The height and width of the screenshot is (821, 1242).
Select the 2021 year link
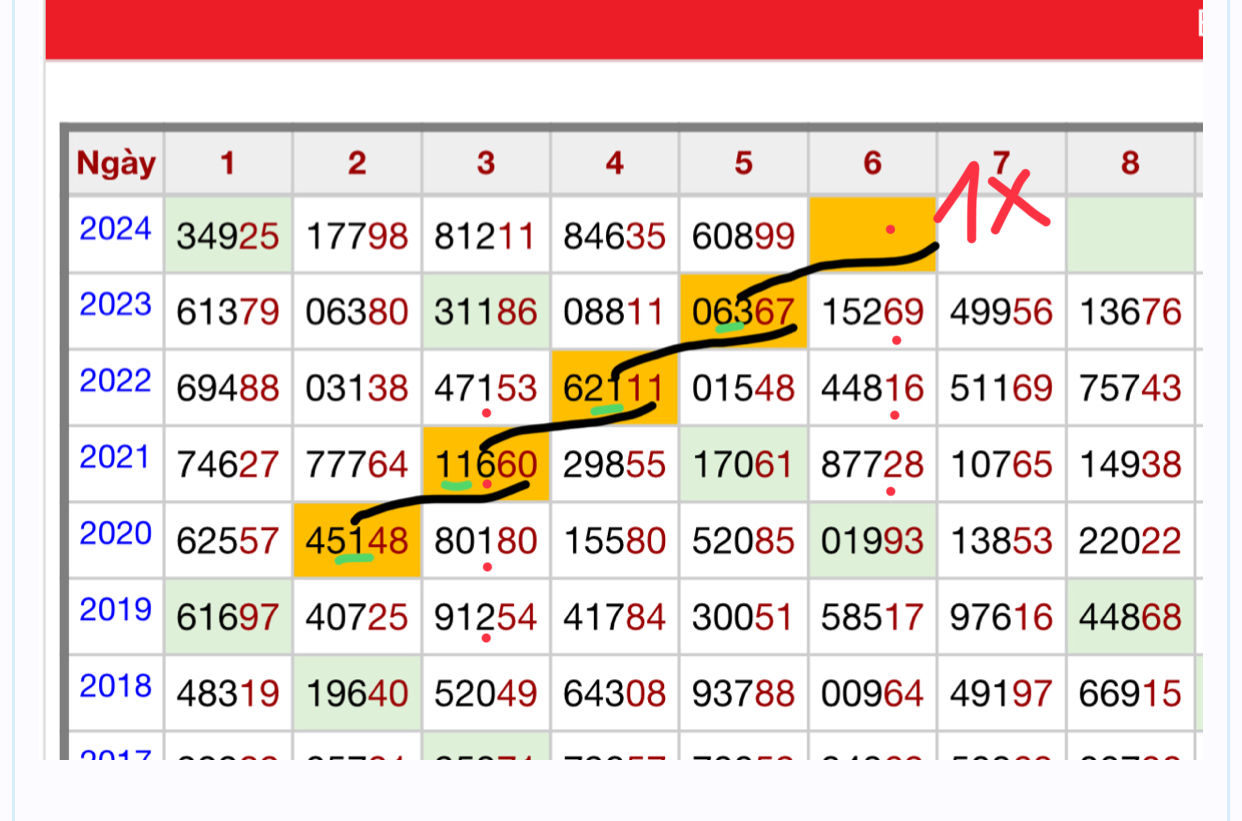[x=115, y=458]
